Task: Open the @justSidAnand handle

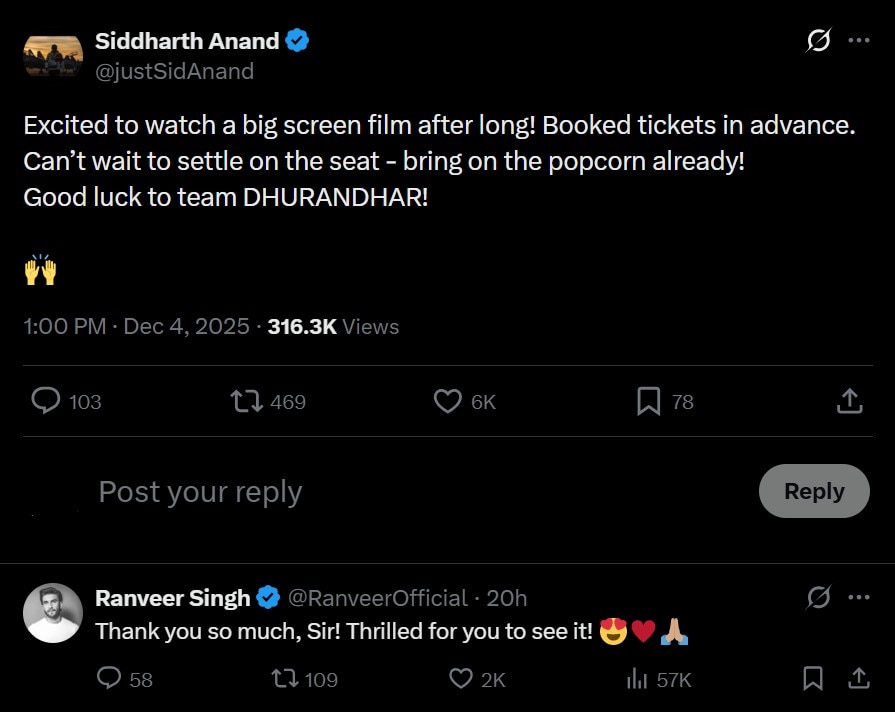Action: point(174,71)
